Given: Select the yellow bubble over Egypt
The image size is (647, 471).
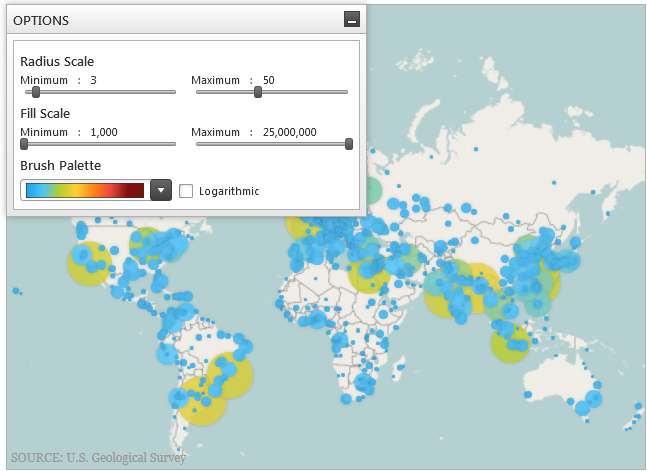Looking at the screenshot, I should [369, 273].
